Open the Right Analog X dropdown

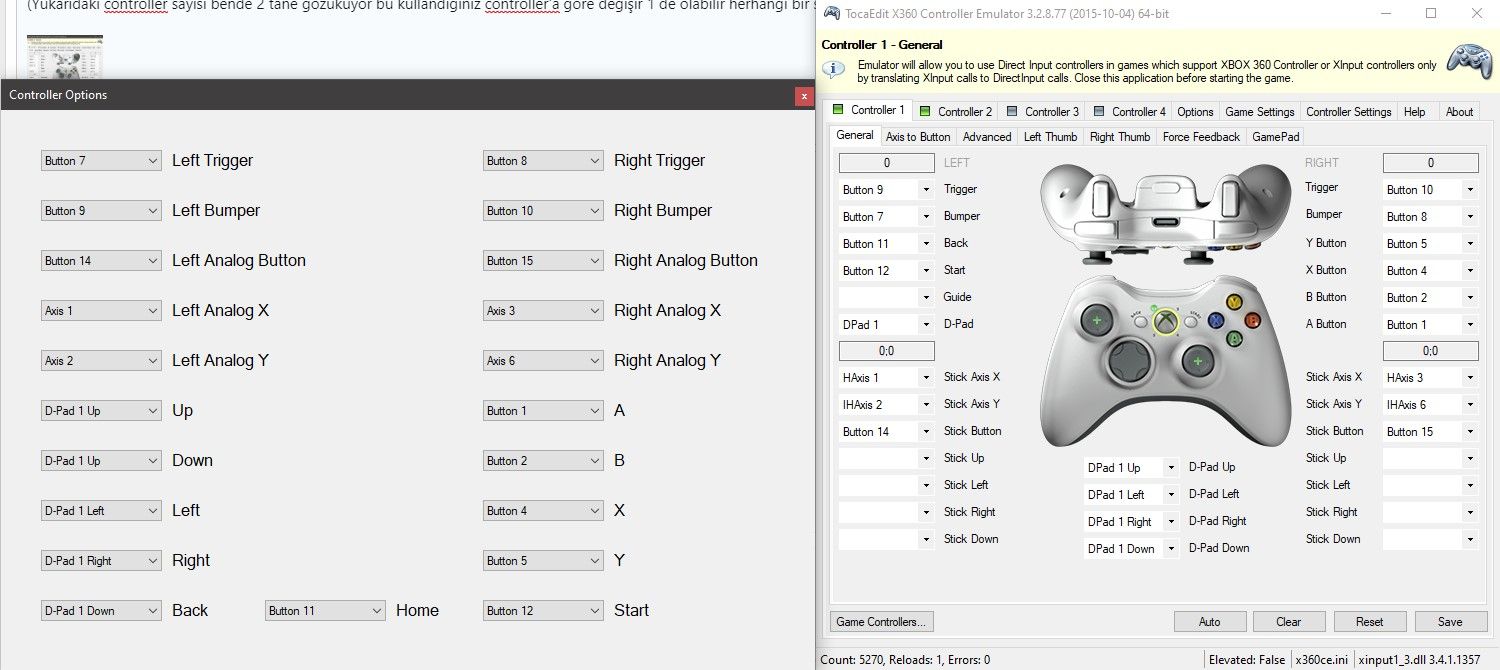[x=543, y=310]
